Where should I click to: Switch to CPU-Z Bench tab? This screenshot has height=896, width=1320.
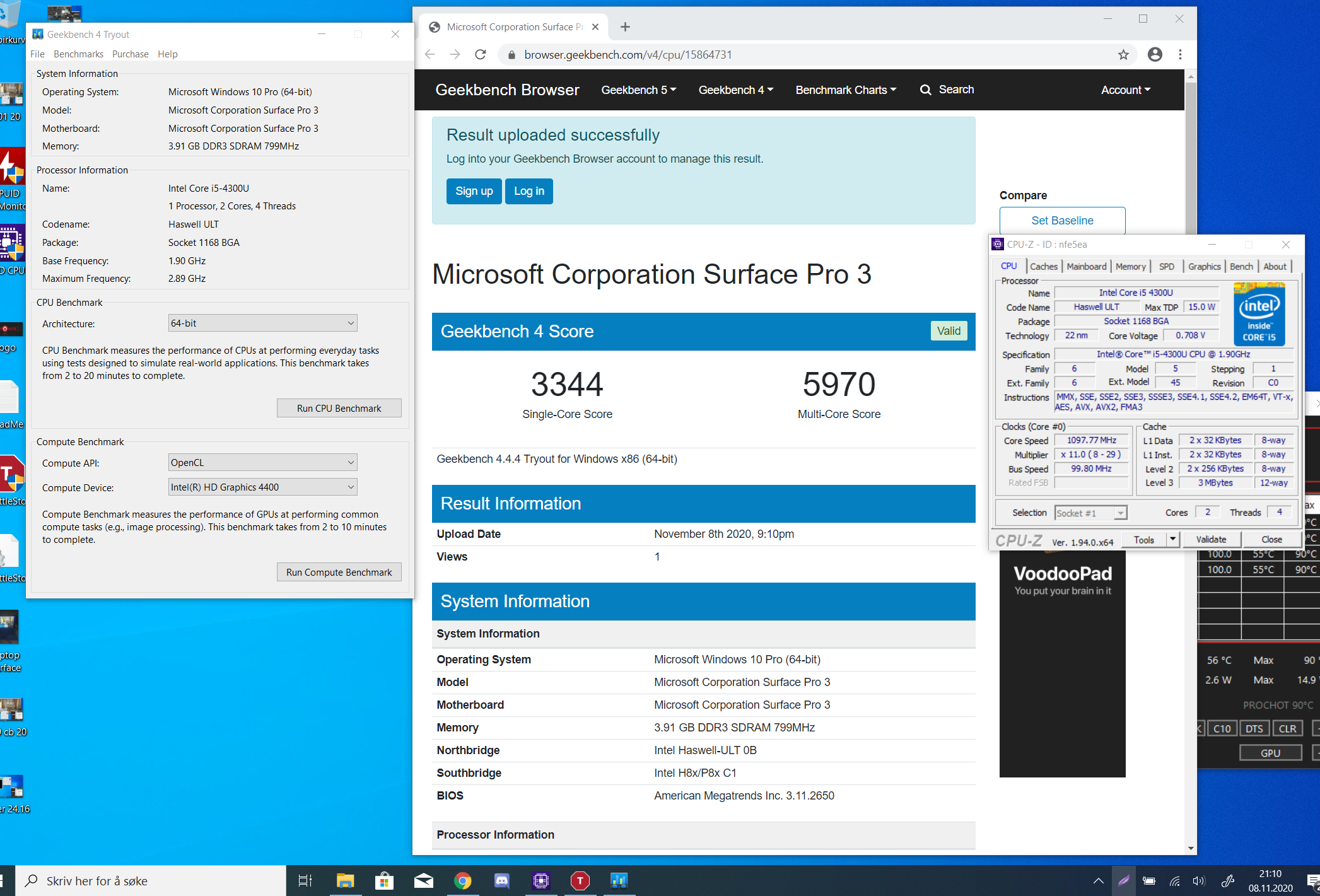point(1241,267)
